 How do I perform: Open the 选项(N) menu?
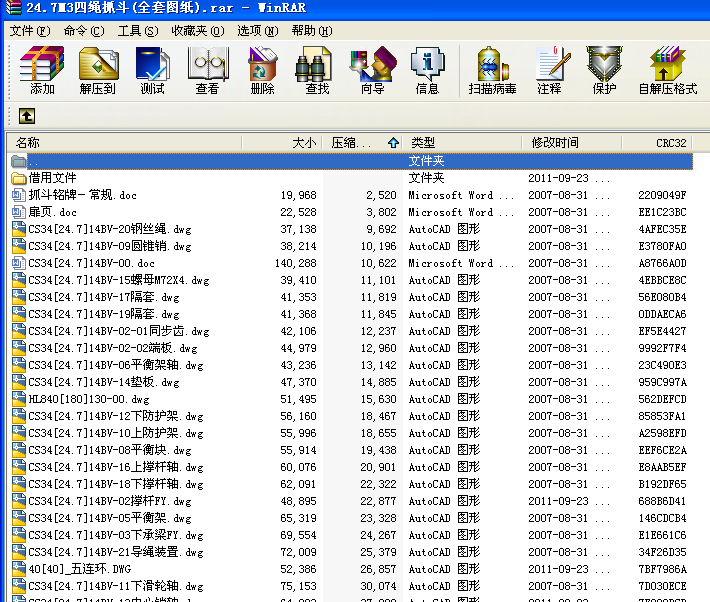click(258, 31)
